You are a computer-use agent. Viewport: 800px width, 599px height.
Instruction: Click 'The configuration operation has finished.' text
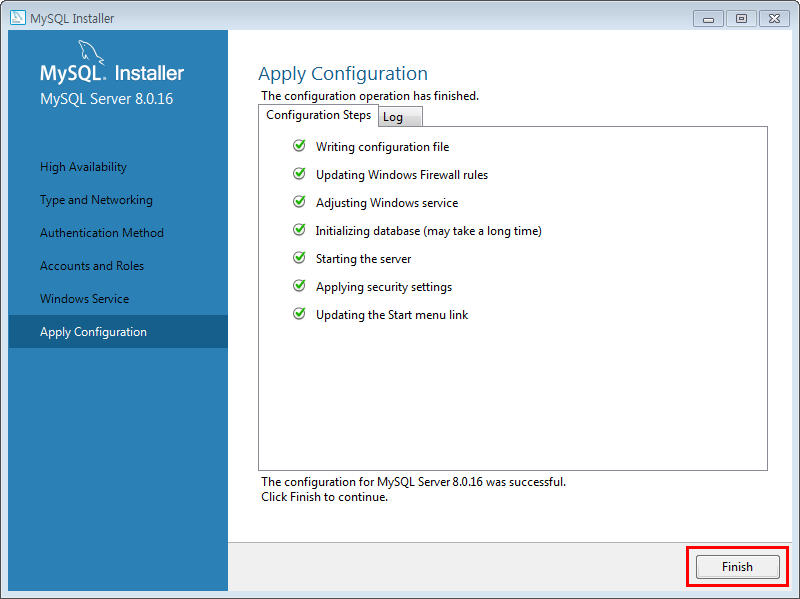pos(370,96)
